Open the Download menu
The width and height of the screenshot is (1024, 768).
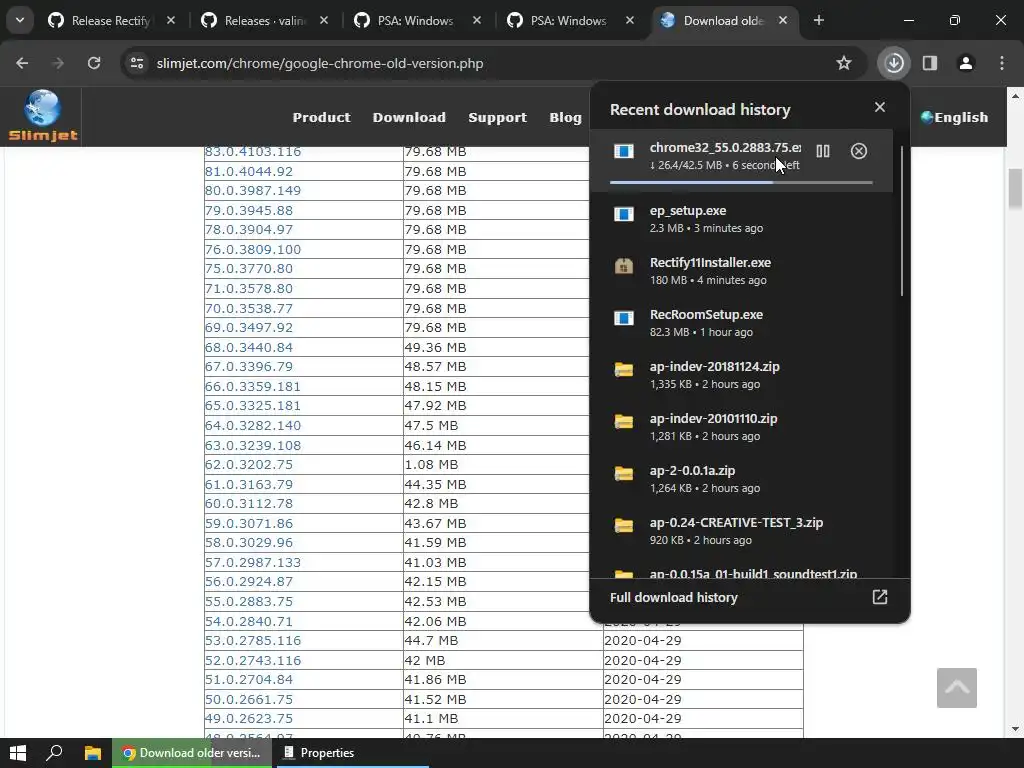click(x=409, y=118)
